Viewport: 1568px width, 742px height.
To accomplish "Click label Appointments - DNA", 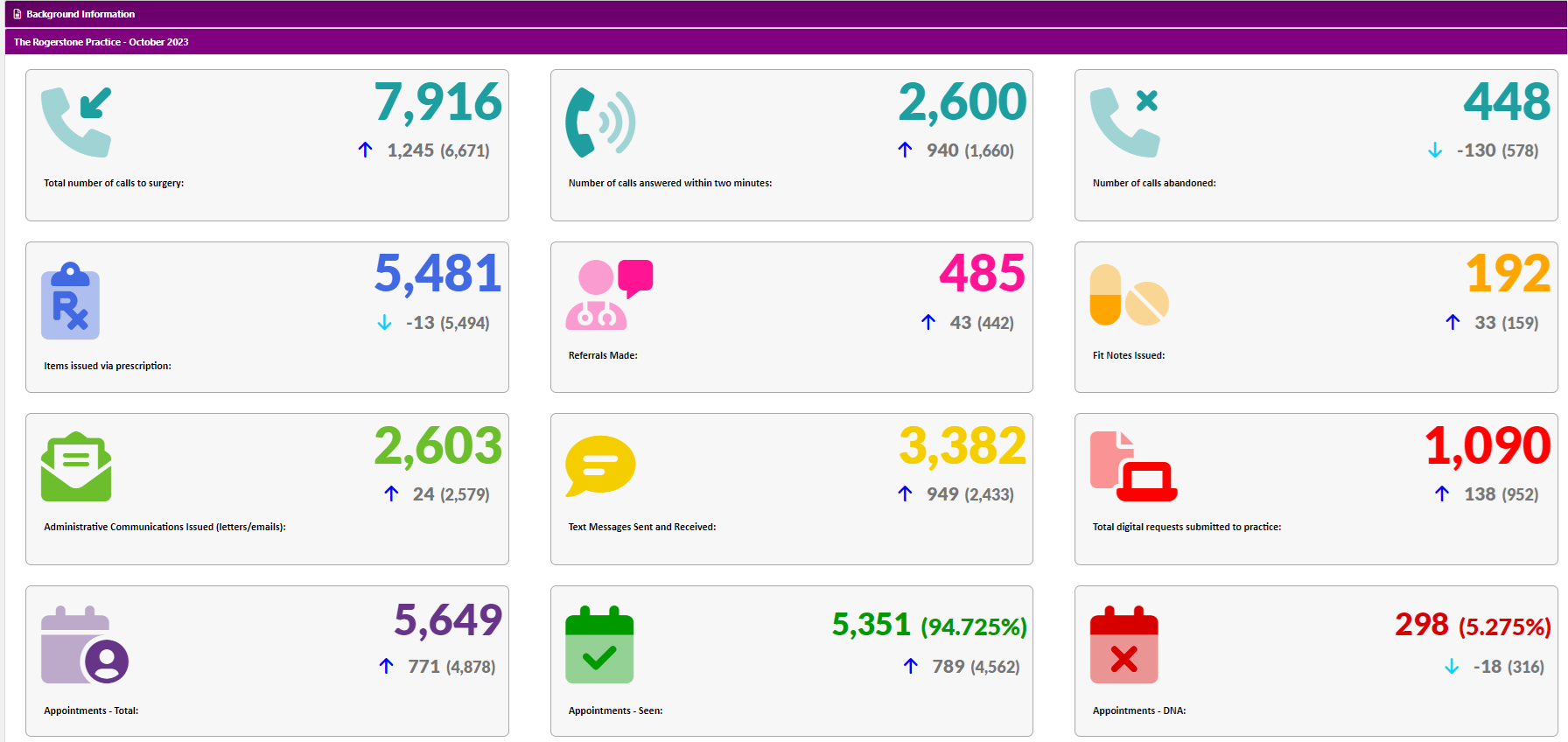I will (1139, 710).
